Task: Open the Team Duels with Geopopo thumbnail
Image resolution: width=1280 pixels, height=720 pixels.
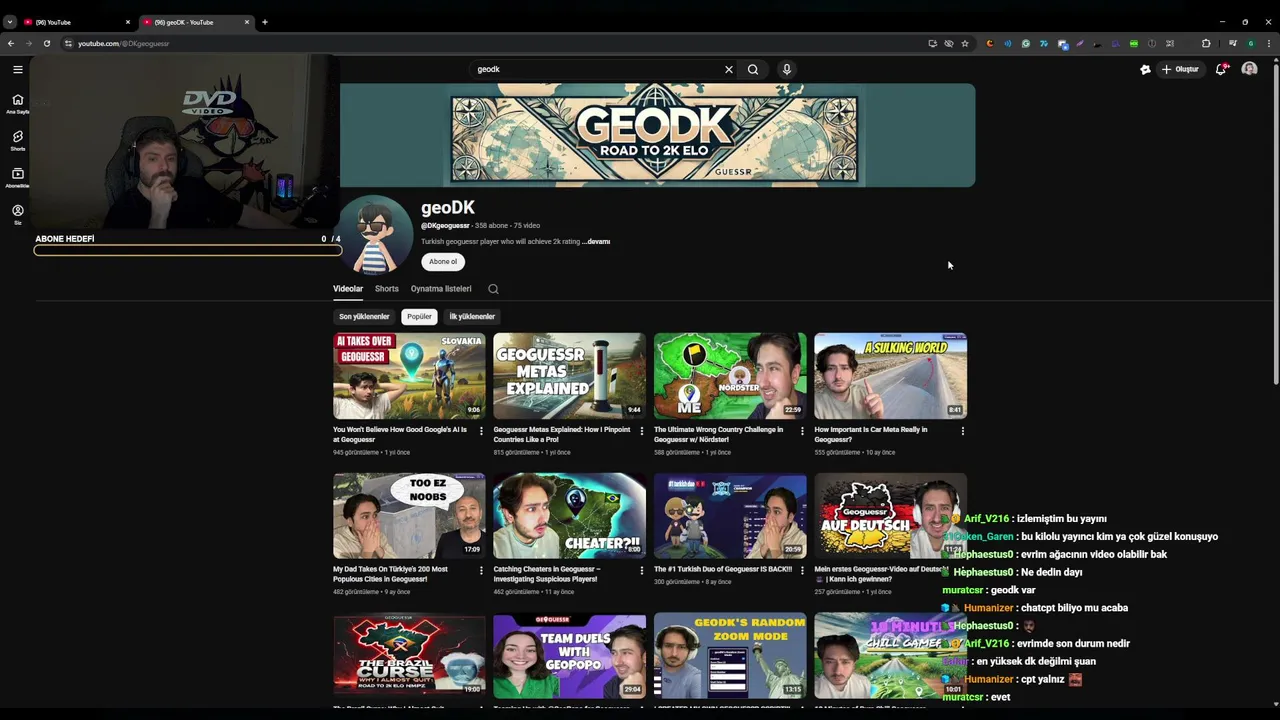Action: [x=569, y=656]
